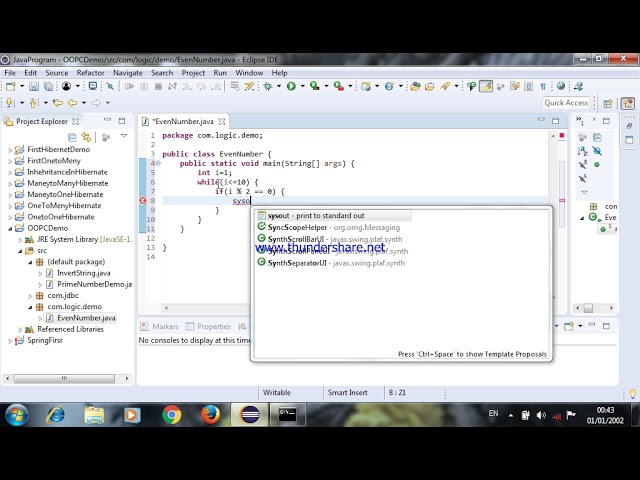
Task: Expand the FirstHibernetDemo project
Action: tap(10, 150)
